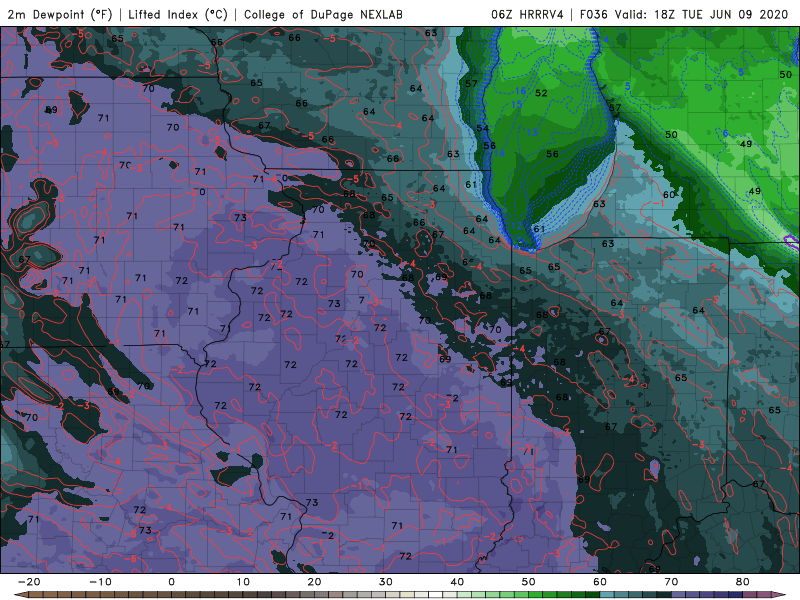The height and width of the screenshot is (600, 800).
Task: Click the color scale label "80"
Action: [743, 582]
